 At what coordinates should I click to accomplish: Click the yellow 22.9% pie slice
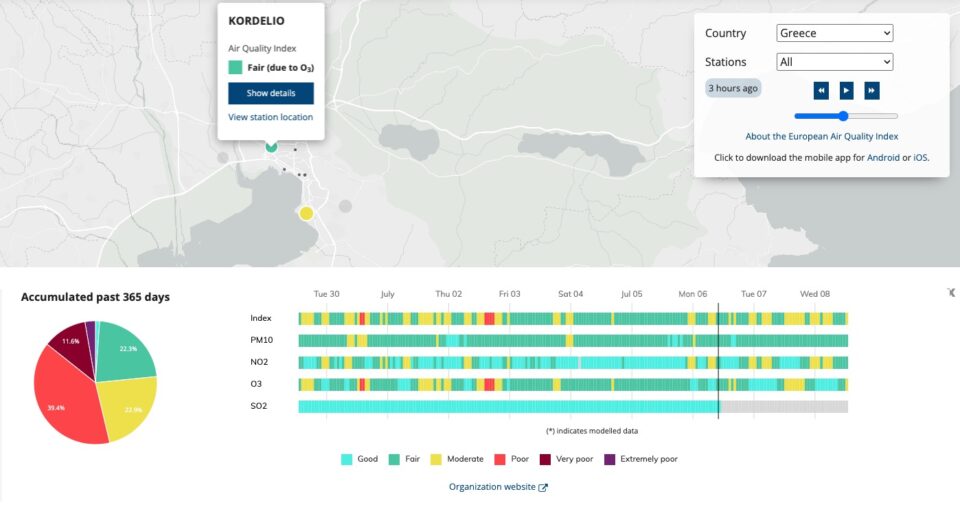click(129, 407)
